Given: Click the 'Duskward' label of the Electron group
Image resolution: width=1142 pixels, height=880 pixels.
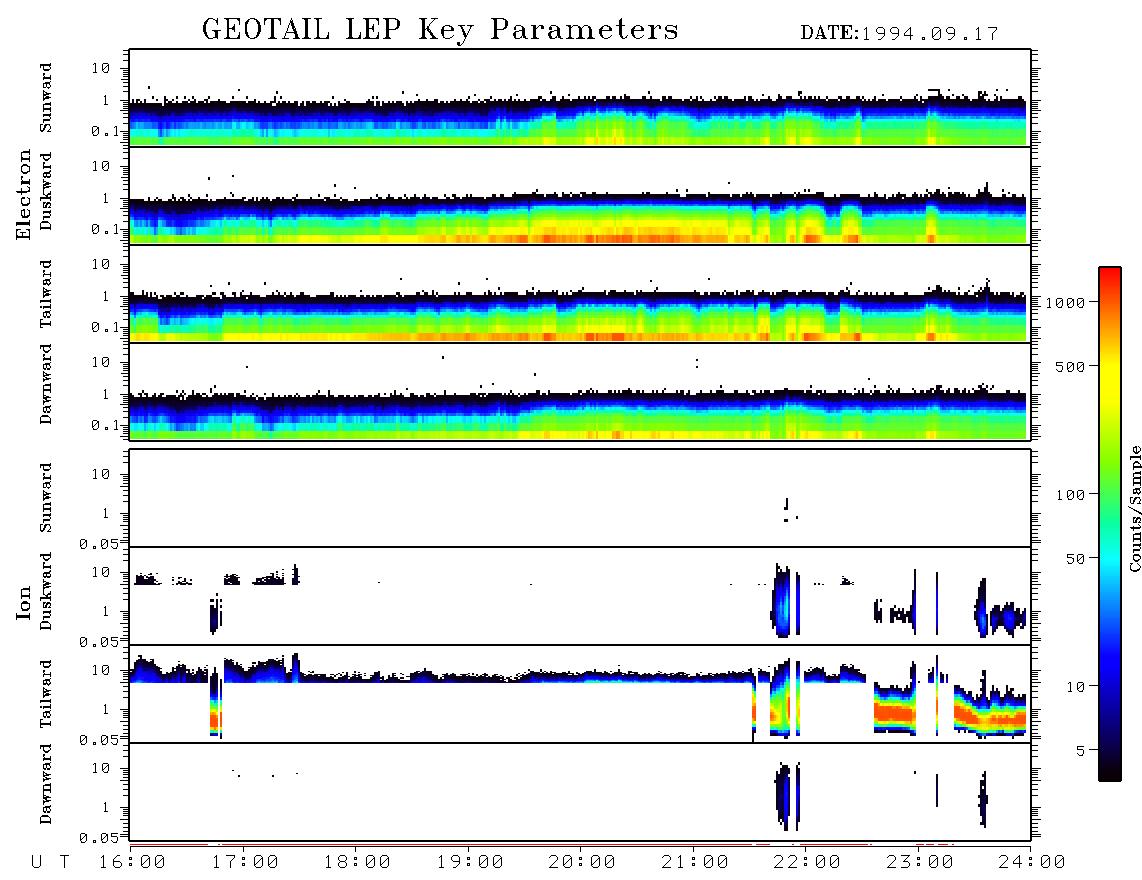Looking at the screenshot, I should (x=45, y=191).
